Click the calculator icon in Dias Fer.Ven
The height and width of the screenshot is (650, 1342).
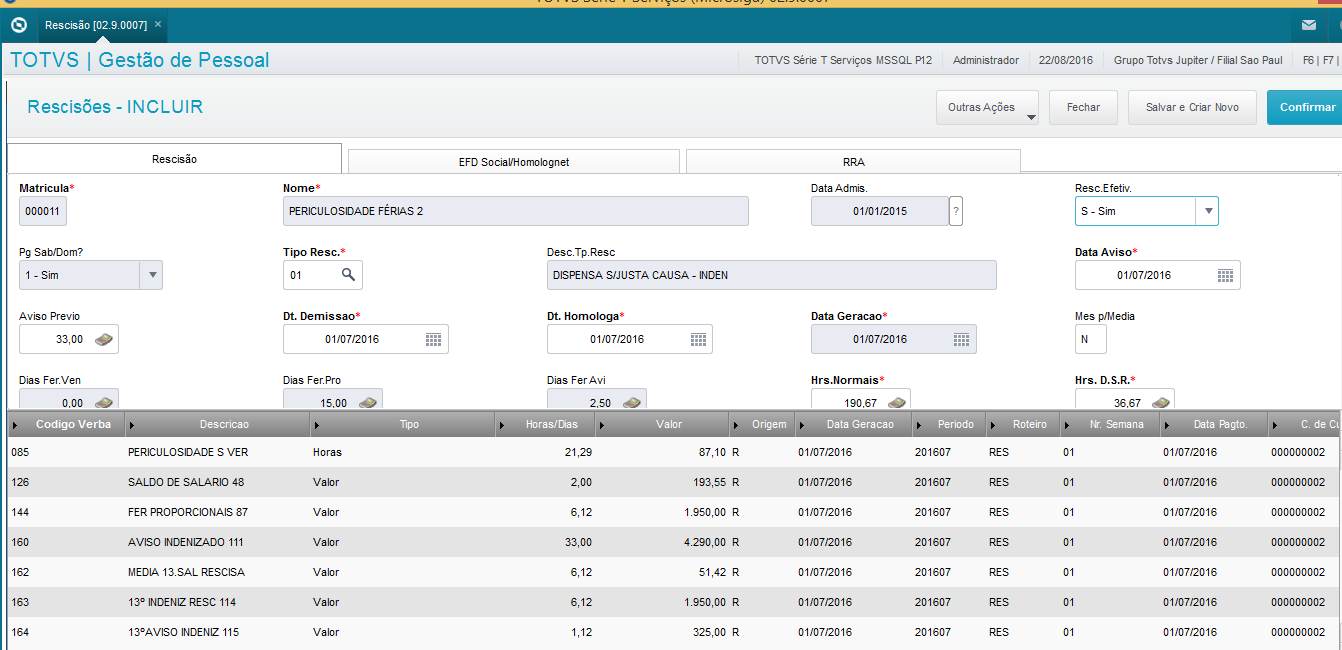coord(104,402)
